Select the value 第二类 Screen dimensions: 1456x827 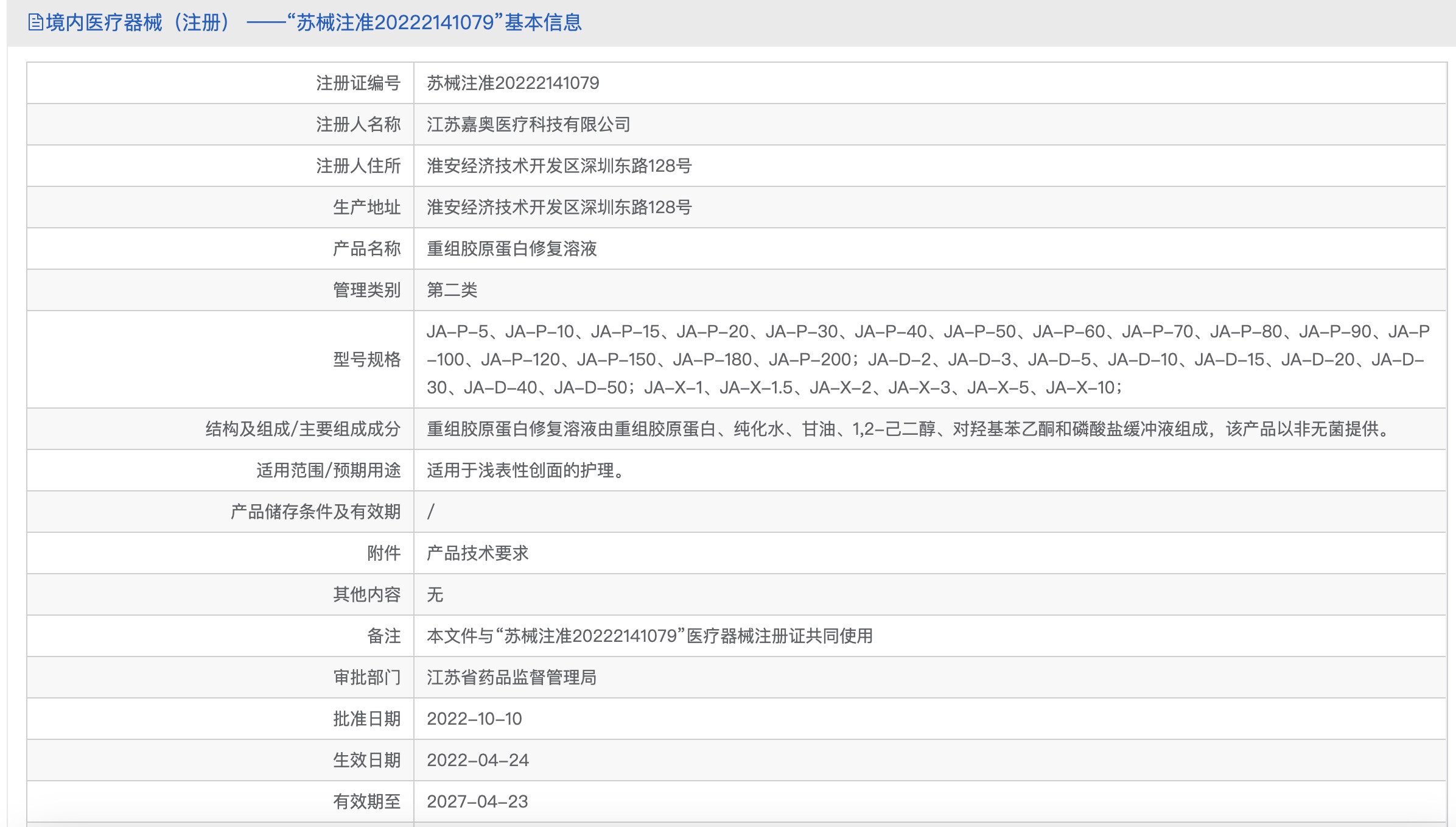tap(452, 290)
